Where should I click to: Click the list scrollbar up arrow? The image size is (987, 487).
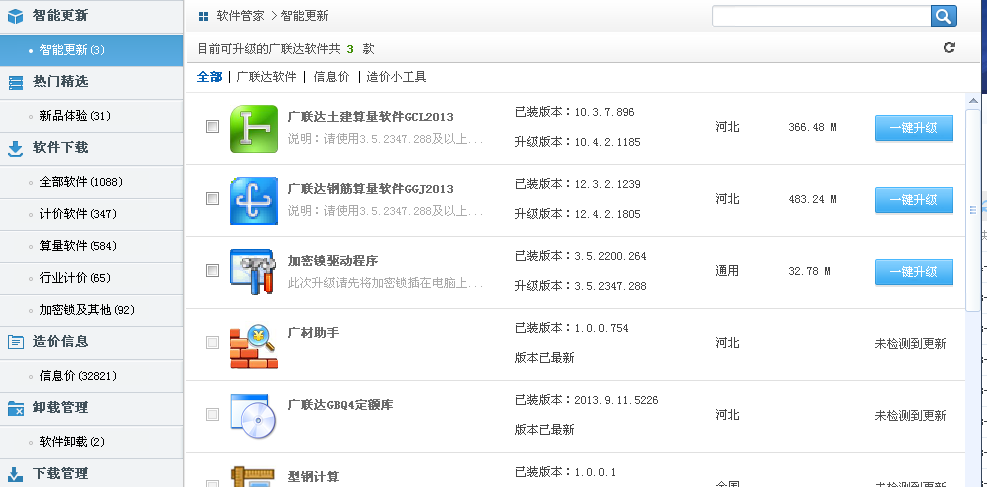click(973, 100)
